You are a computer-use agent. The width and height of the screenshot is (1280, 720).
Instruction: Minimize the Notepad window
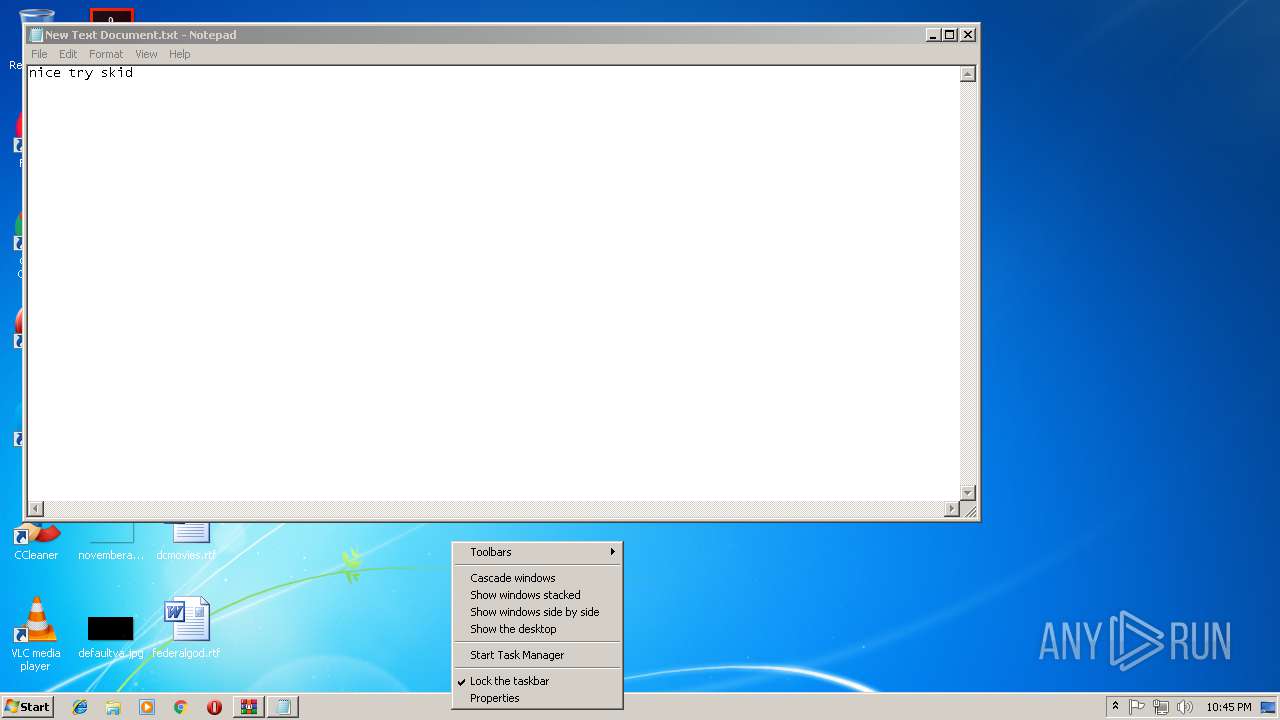[x=933, y=34]
